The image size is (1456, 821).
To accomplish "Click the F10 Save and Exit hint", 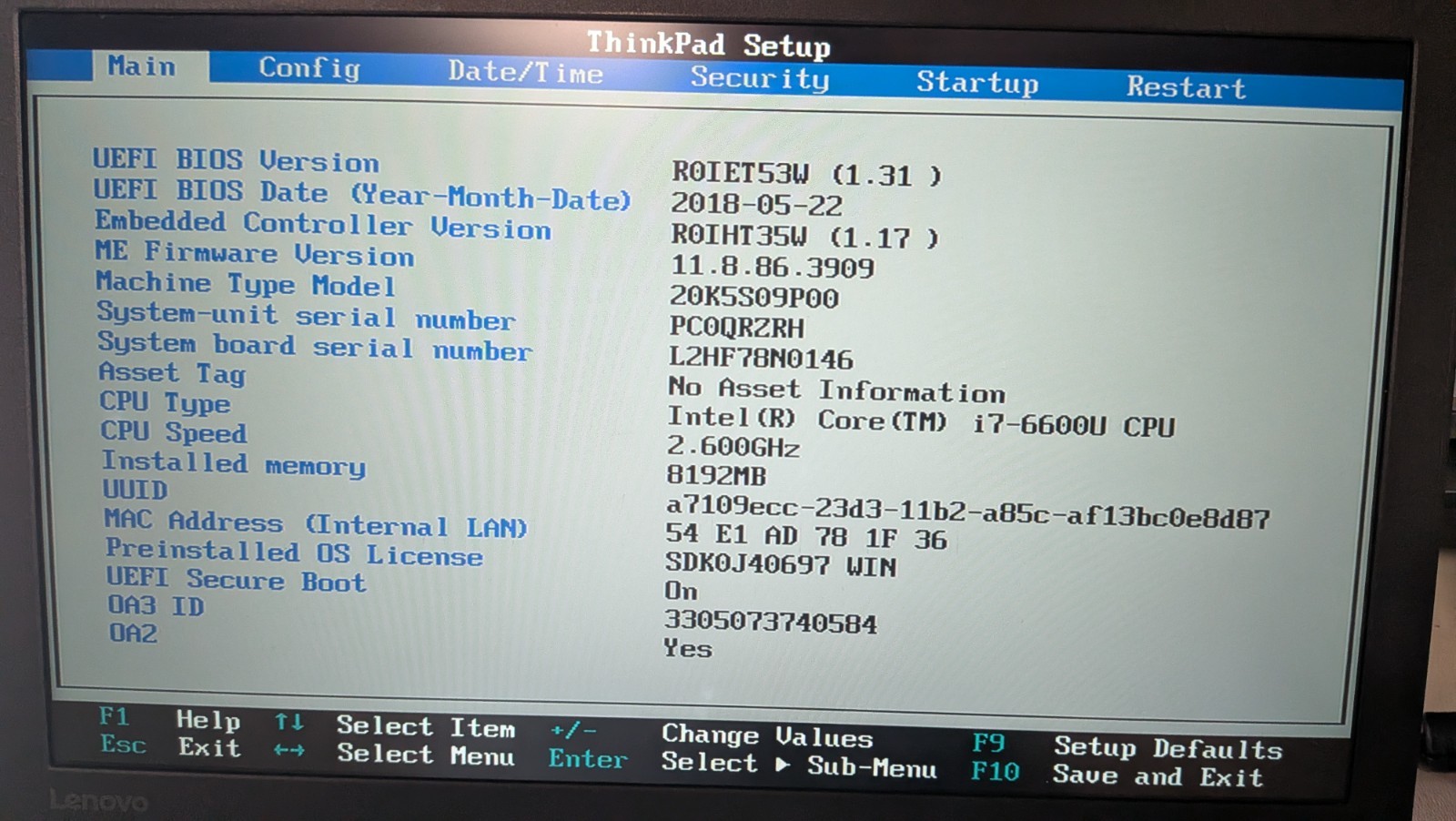I will coord(1117,774).
